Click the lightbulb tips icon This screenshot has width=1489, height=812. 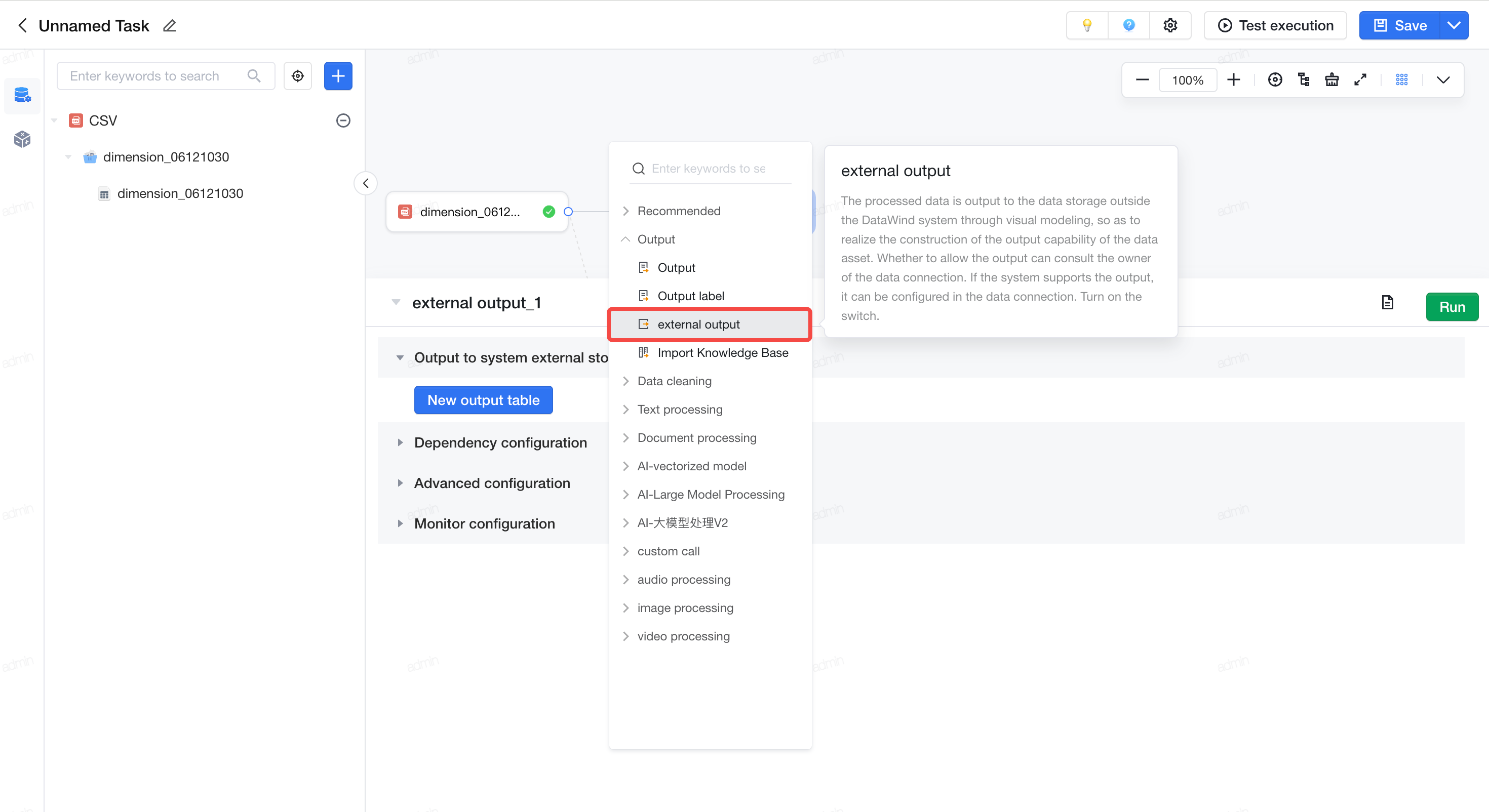coord(1087,25)
